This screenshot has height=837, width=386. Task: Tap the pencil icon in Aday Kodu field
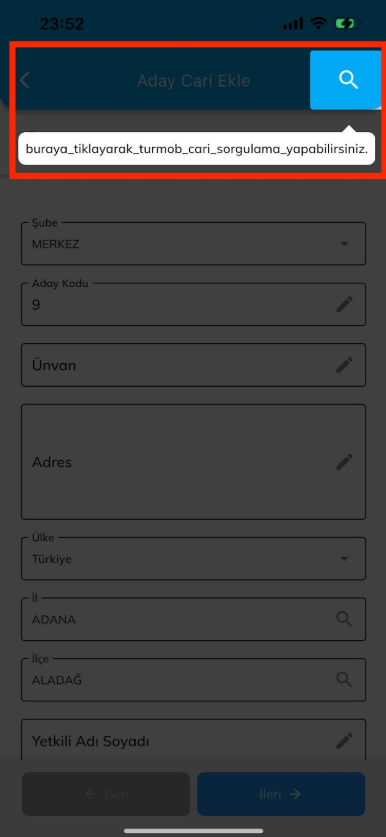pyautogui.click(x=344, y=305)
